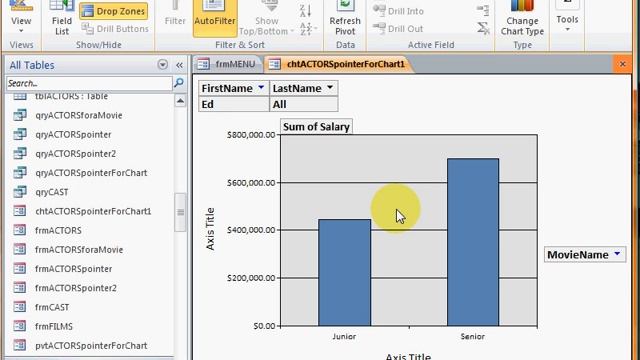Sort ascending with the A-Z icon
The height and width of the screenshot is (360, 640).
pyautogui.click(x=305, y=11)
